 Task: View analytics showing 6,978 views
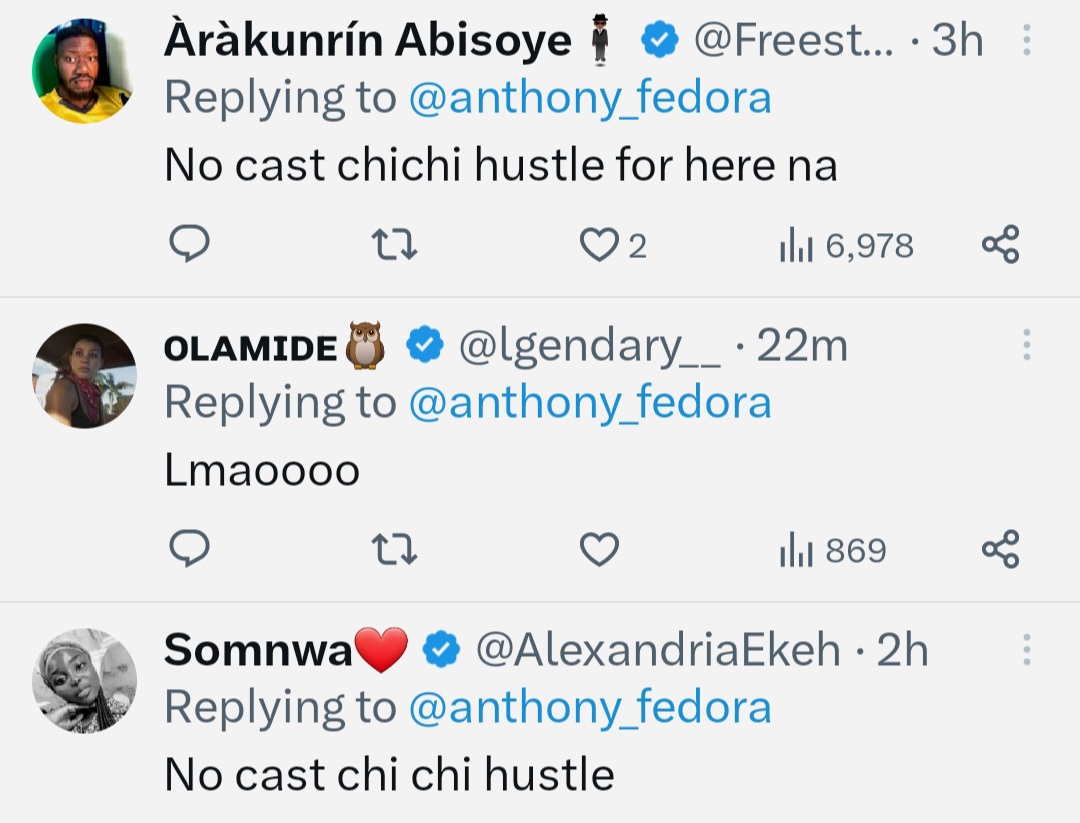846,245
